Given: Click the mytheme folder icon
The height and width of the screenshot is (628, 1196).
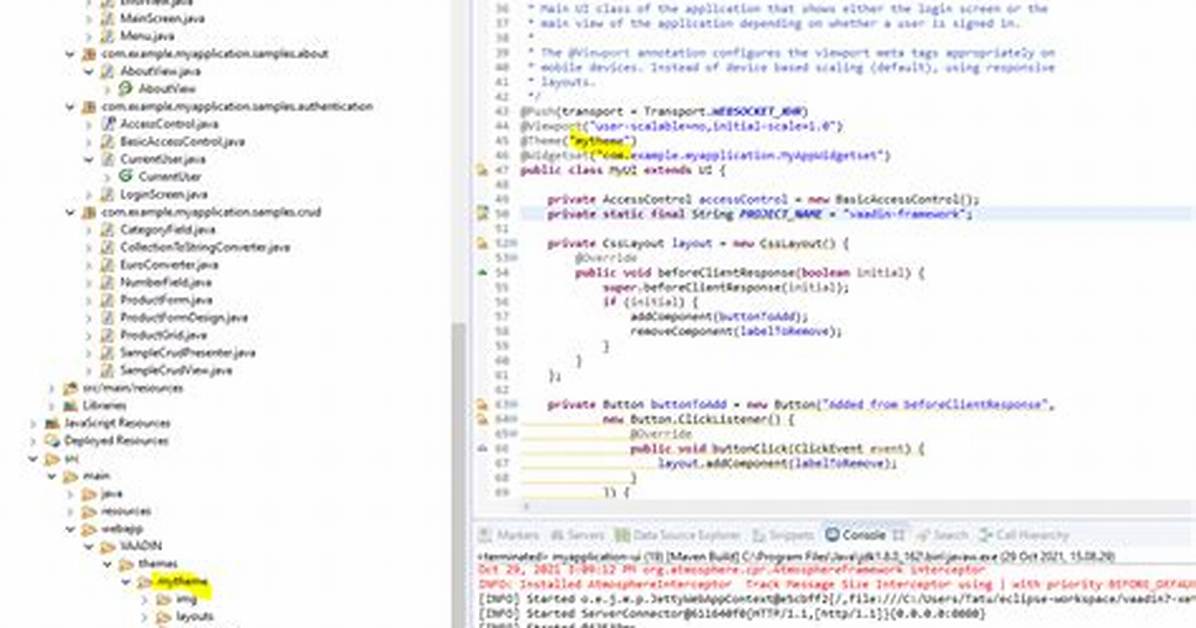Looking at the screenshot, I should [144, 581].
